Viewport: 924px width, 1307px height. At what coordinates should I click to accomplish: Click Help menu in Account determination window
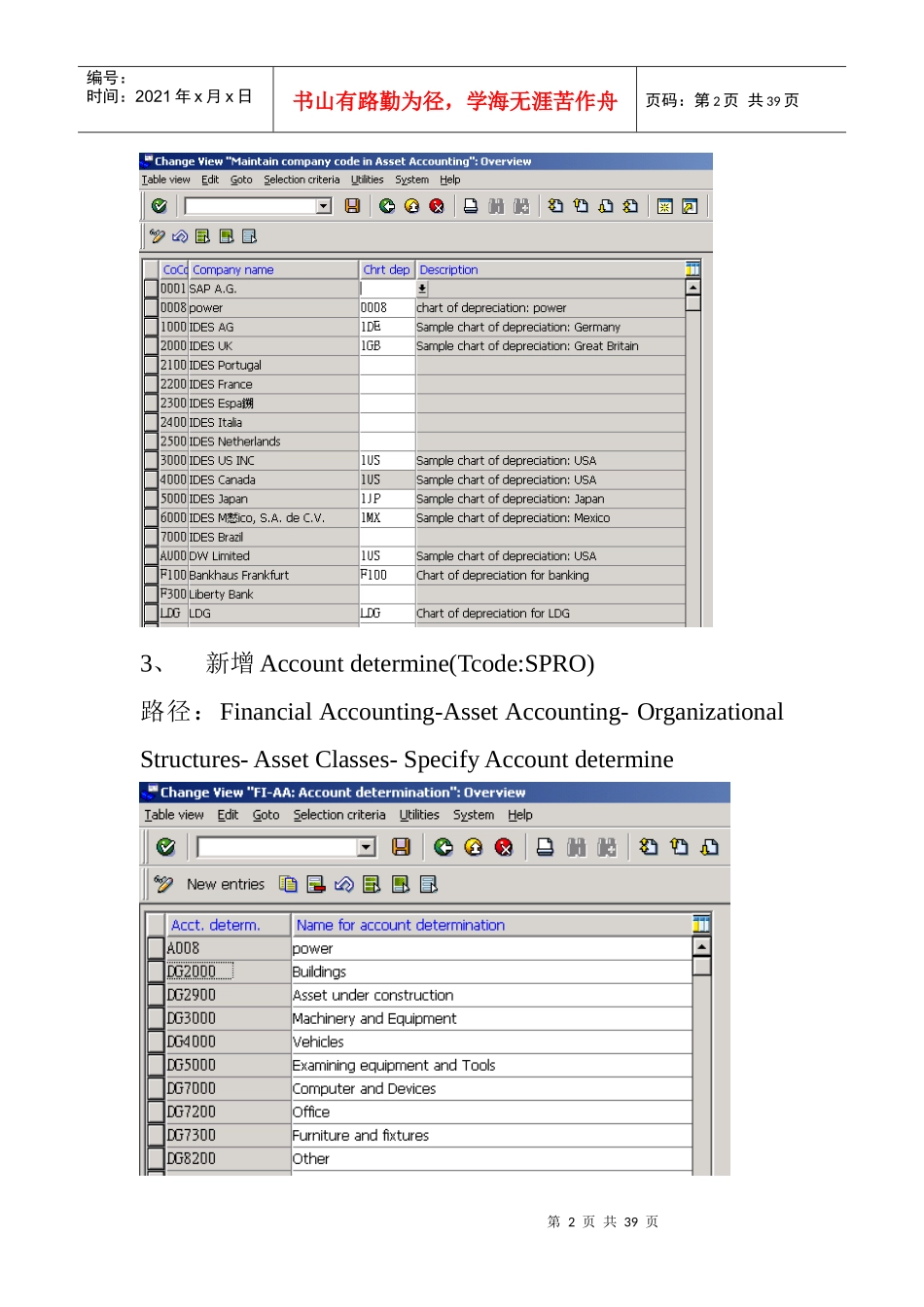(x=520, y=815)
